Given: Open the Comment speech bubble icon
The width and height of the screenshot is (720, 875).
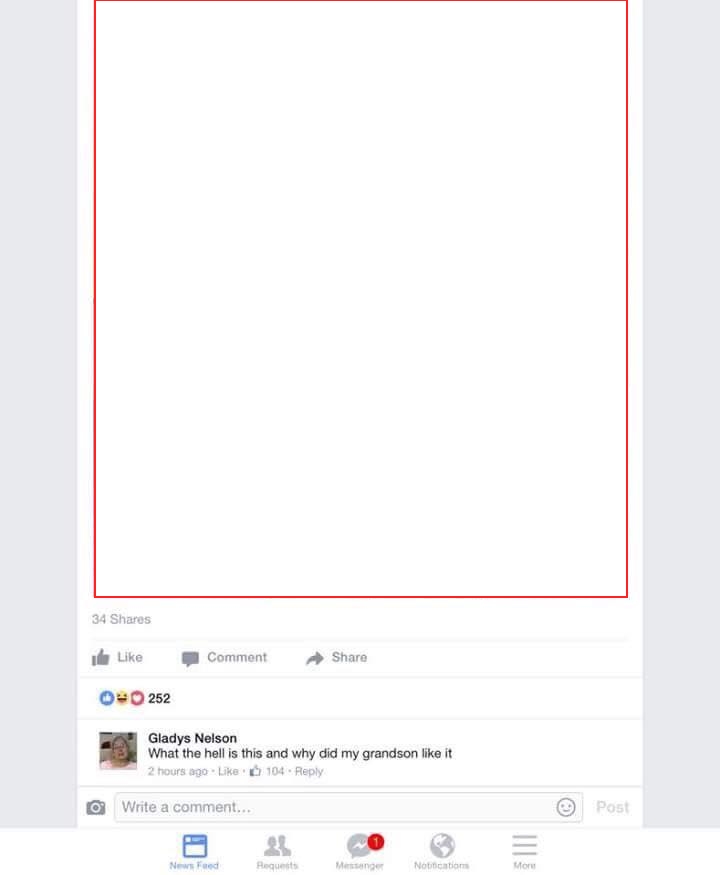Looking at the screenshot, I should point(190,658).
